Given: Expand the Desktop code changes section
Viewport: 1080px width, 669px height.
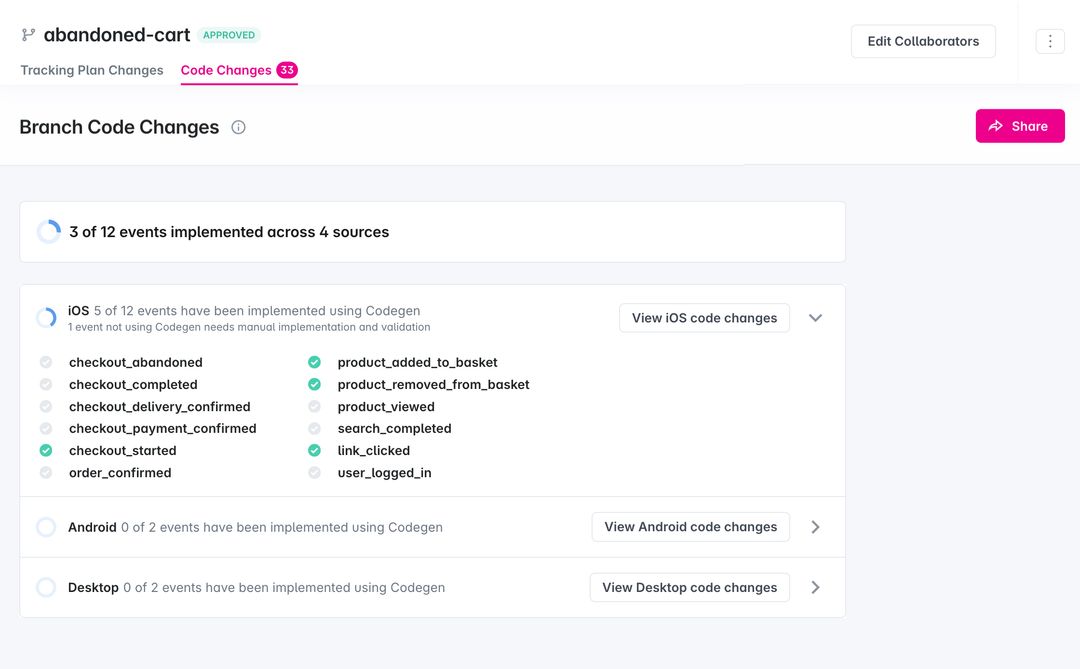Looking at the screenshot, I should click(815, 587).
